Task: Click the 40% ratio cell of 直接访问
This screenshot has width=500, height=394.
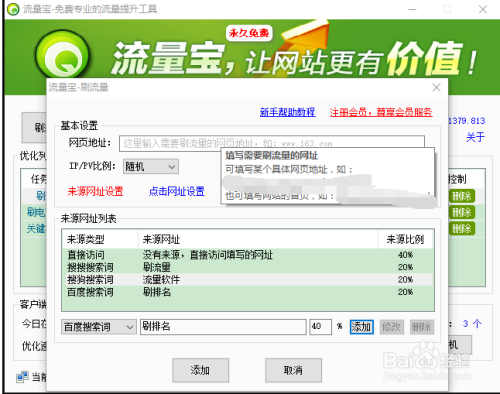Action: (405, 255)
